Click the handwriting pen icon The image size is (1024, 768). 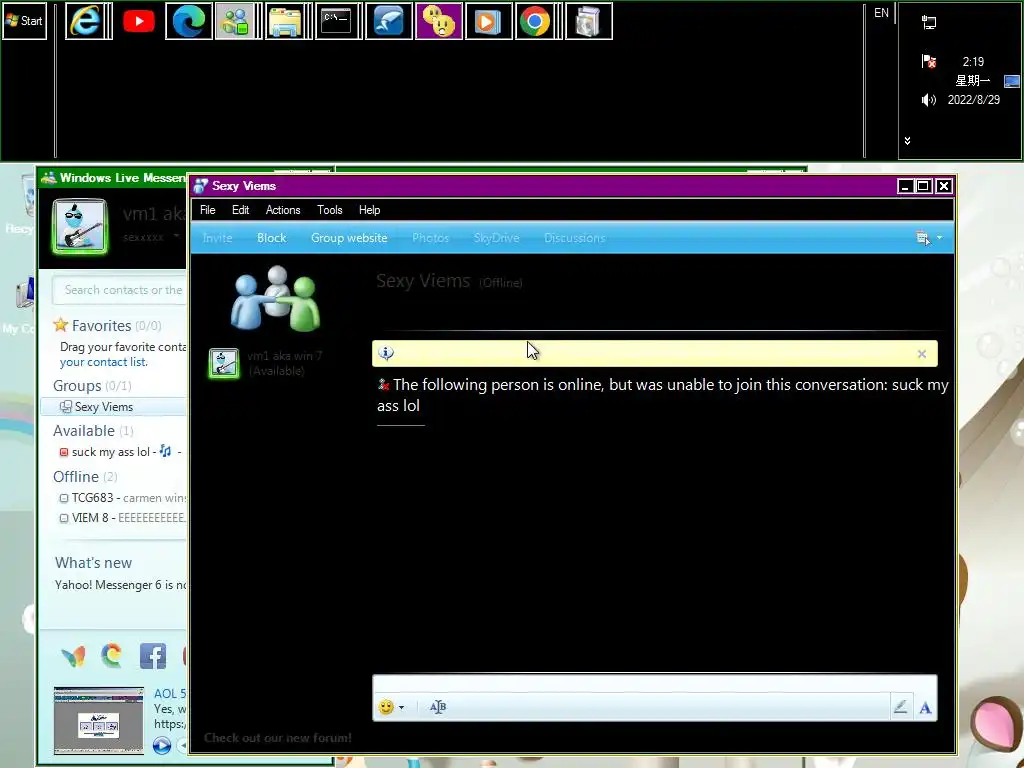pyautogui.click(x=901, y=707)
